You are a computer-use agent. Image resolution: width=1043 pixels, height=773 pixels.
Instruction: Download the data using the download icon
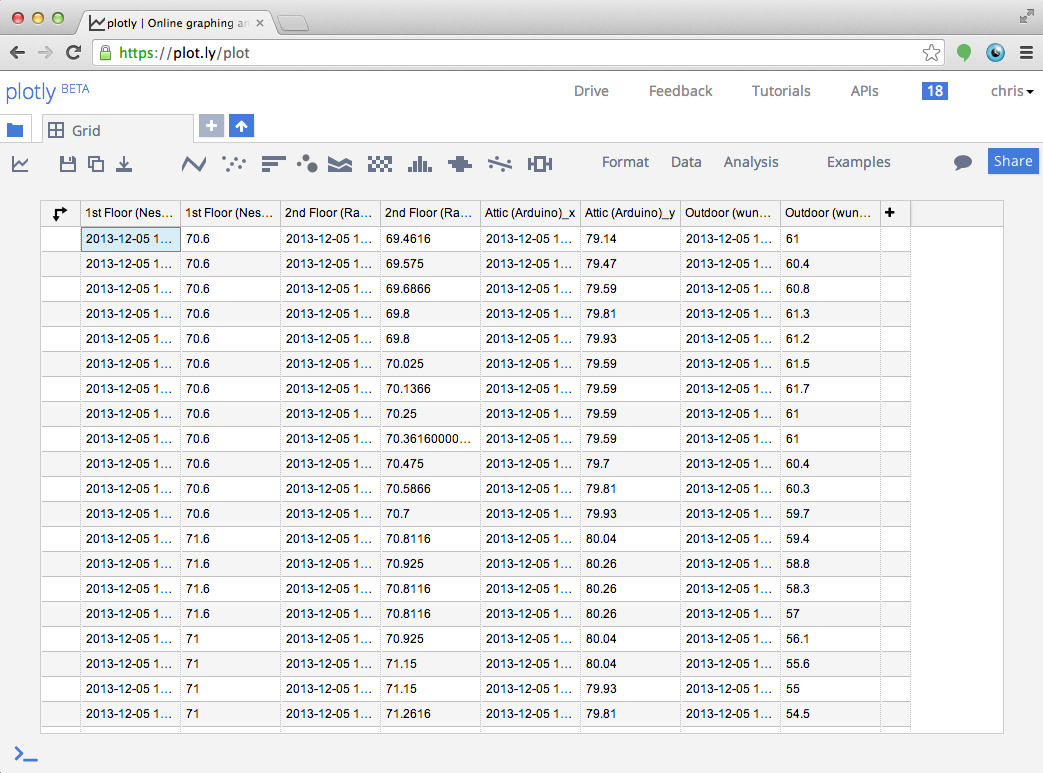(x=124, y=164)
